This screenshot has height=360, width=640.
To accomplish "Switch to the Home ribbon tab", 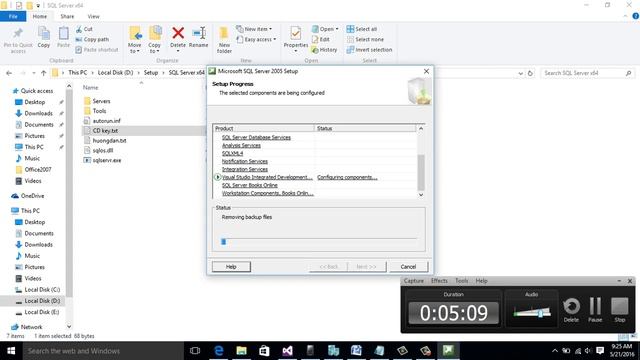I will pyautogui.click(x=40, y=16).
